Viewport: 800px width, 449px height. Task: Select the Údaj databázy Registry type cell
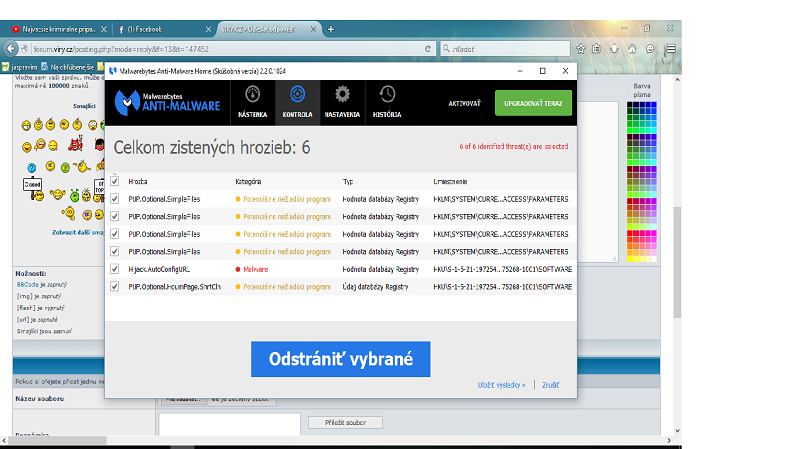click(376, 287)
